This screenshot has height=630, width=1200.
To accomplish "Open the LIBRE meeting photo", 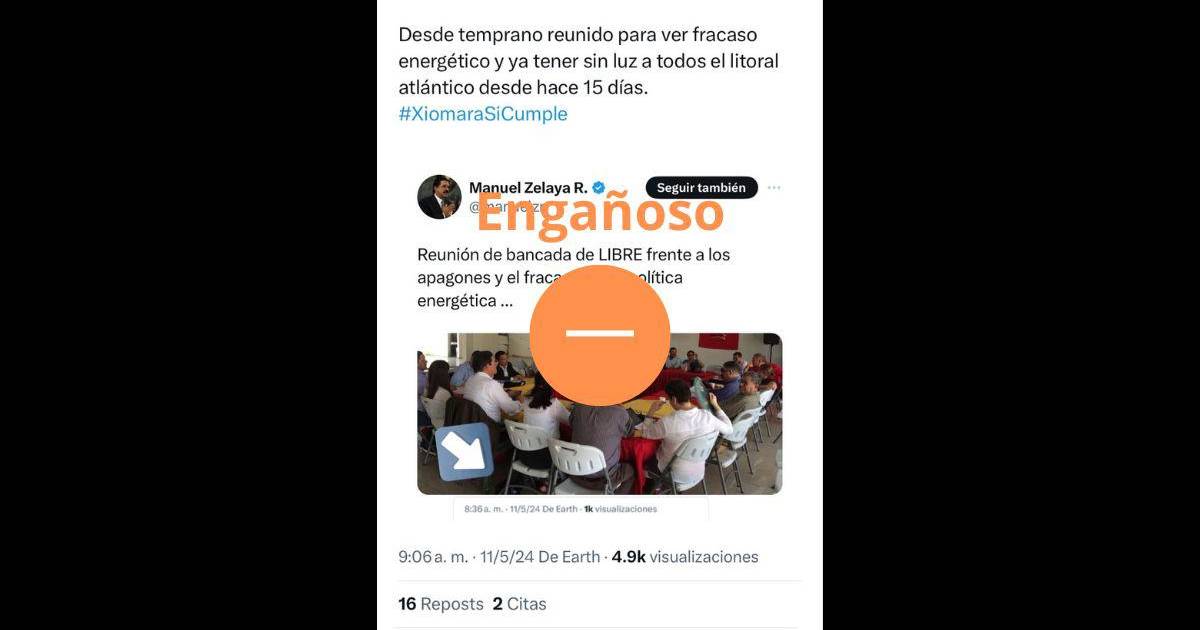I will point(600,413).
